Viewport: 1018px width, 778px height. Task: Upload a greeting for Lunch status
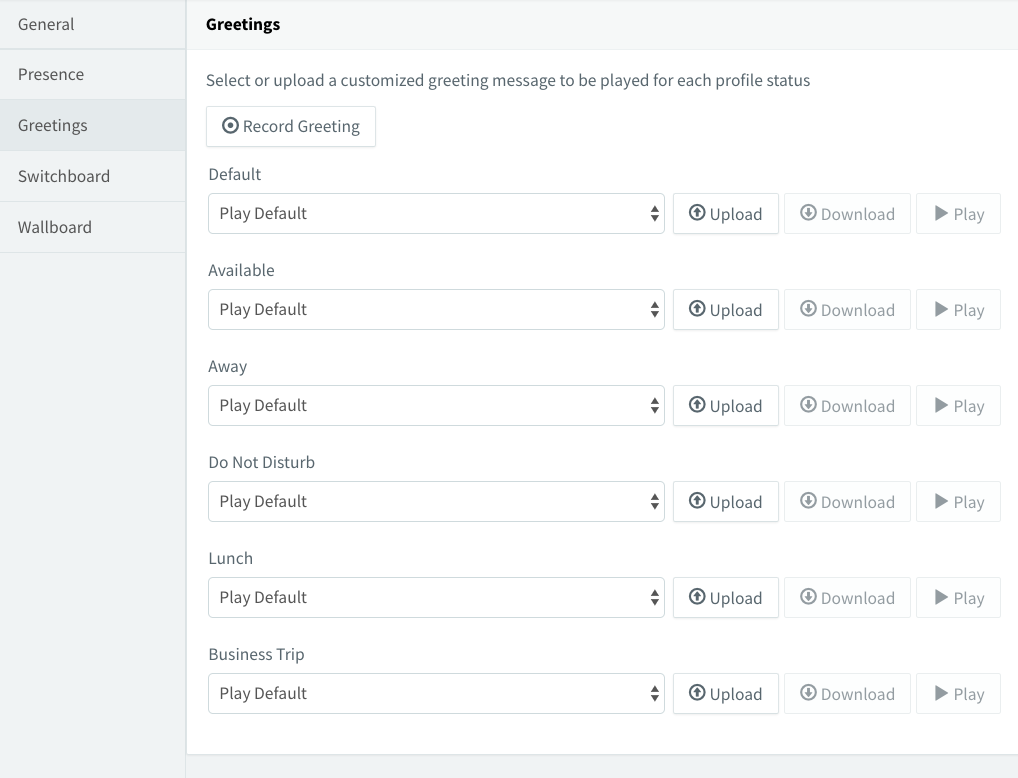click(x=725, y=598)
